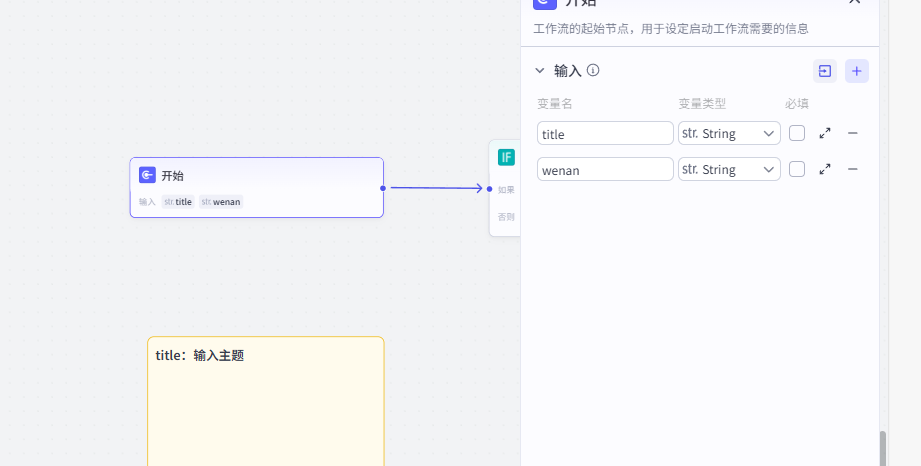
Task: Open the type dropdown for wenan variable
Action: (729, 169)
